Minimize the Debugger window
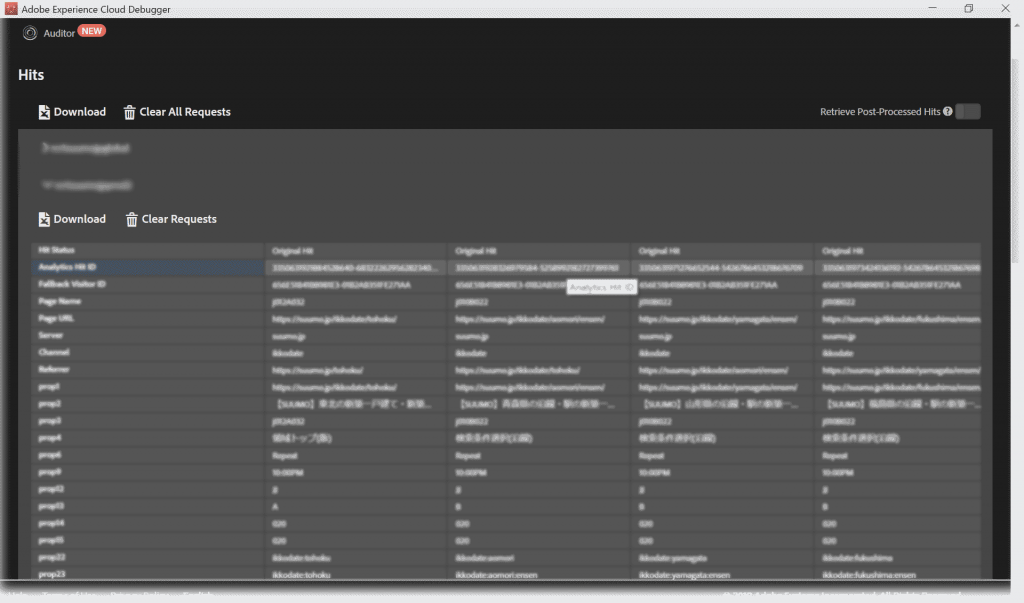Viewport: 1024px width, 603px height. [933, 8]
